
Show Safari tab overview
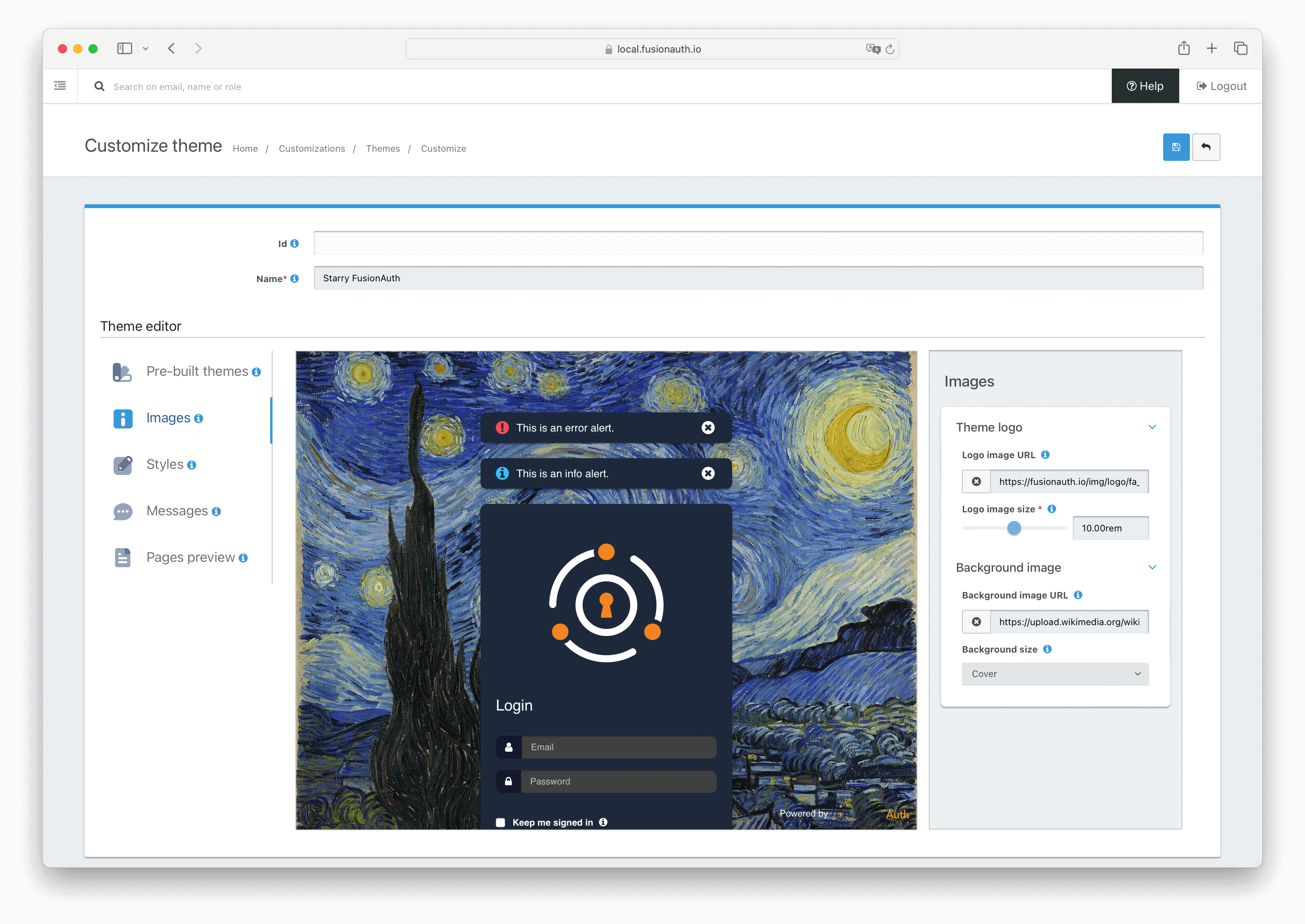click(x=1241, y=48)
